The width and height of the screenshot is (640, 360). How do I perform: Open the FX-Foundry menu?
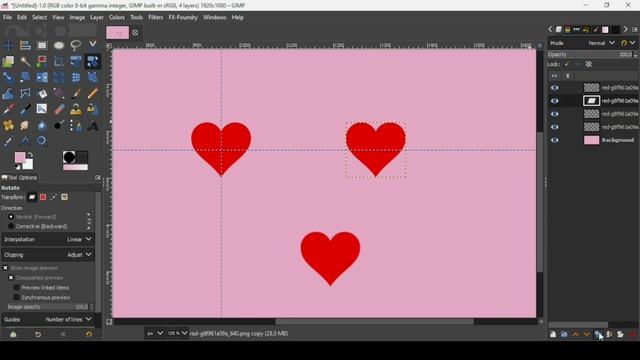(183, 18)
